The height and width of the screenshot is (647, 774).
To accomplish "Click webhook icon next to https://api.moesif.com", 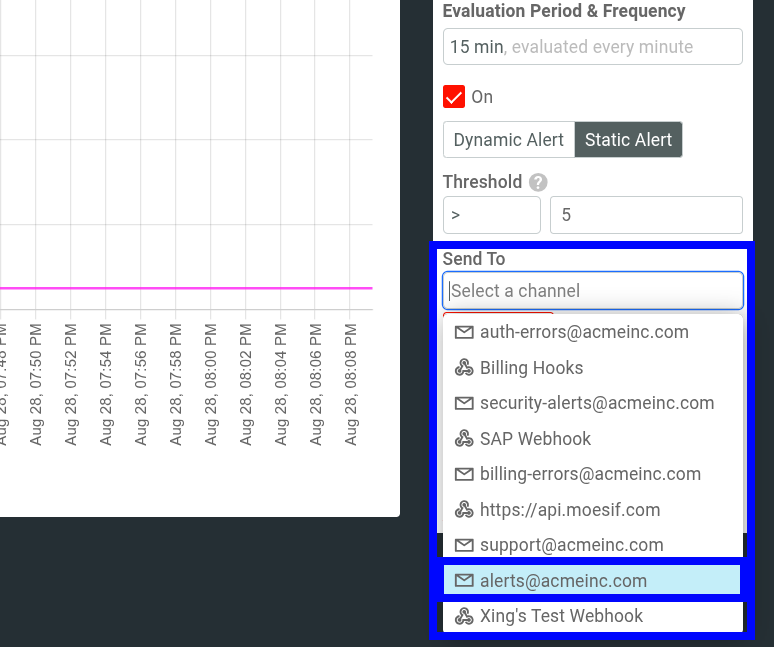I will (464, 510).
